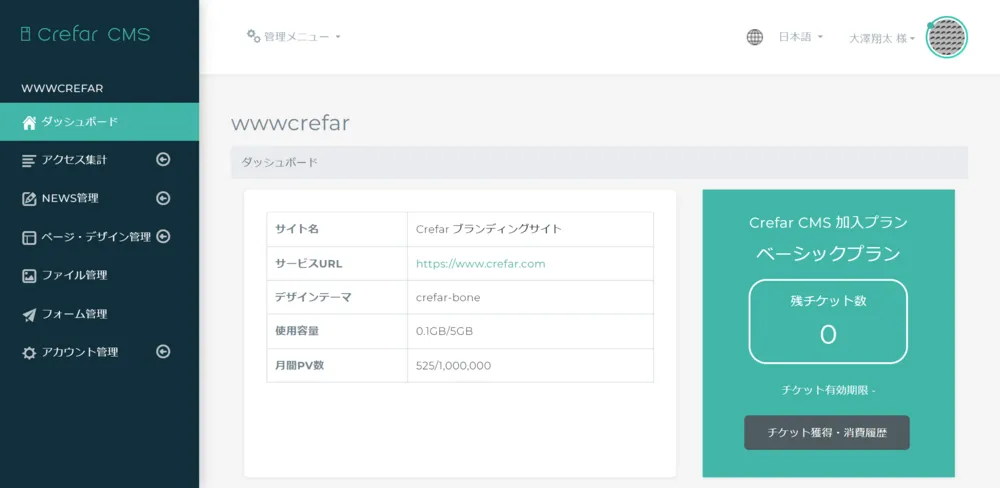
Task: Click the globe language icon
Action: tap(754, 37)
